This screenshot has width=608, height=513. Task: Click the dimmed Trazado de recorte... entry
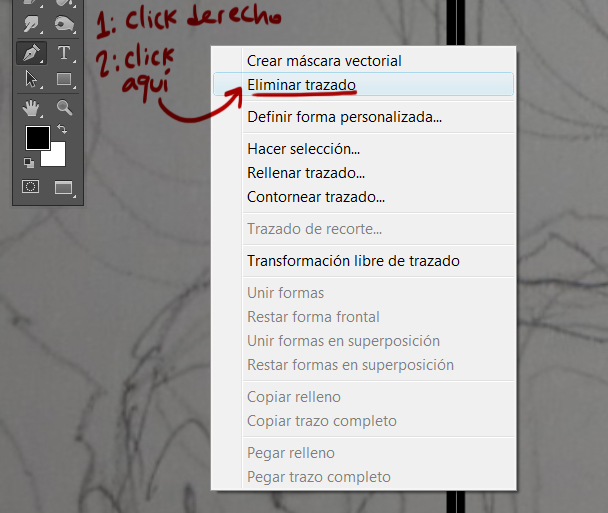363,229
